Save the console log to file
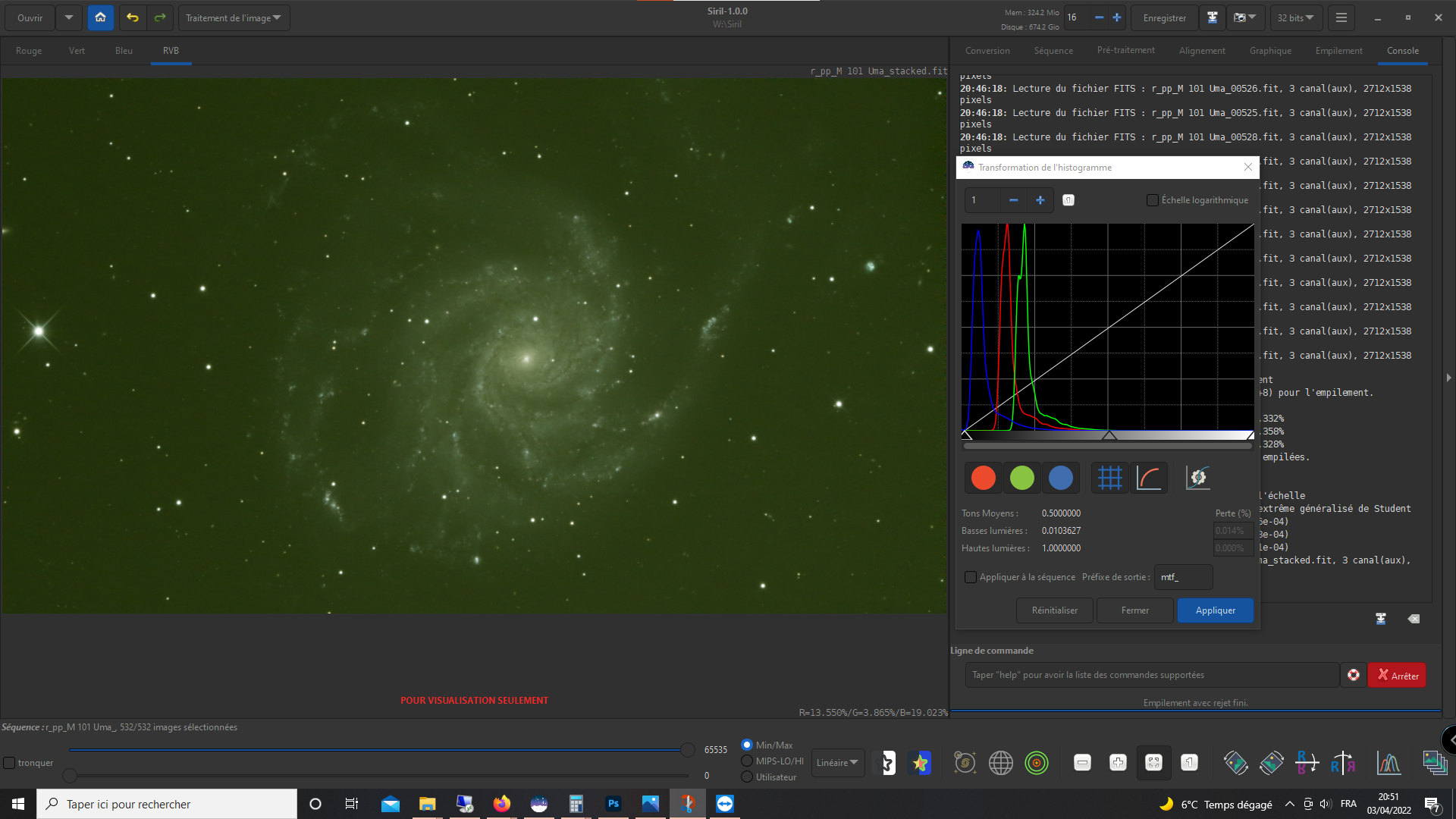 coord(1381,619)
